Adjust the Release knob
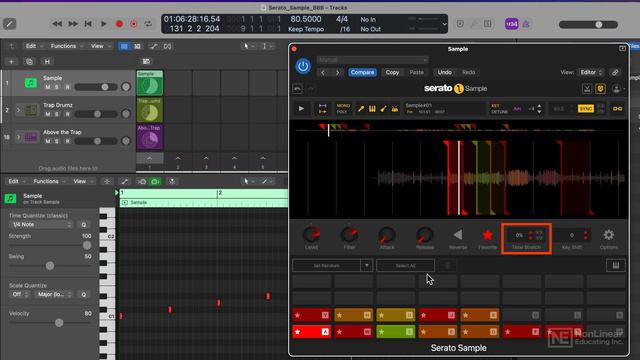 click(x=424, y=235)
